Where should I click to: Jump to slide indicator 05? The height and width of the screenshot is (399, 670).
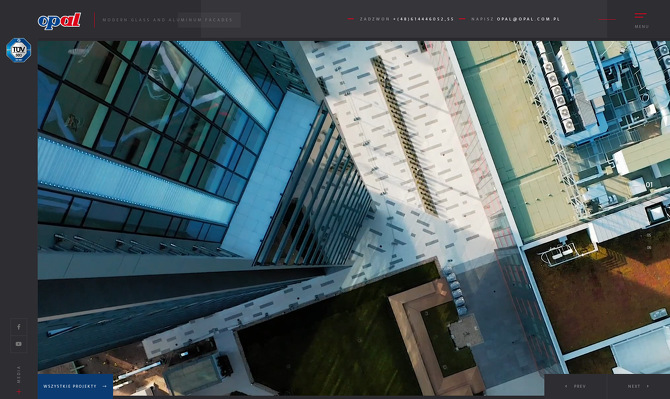(x=649, y=235)
